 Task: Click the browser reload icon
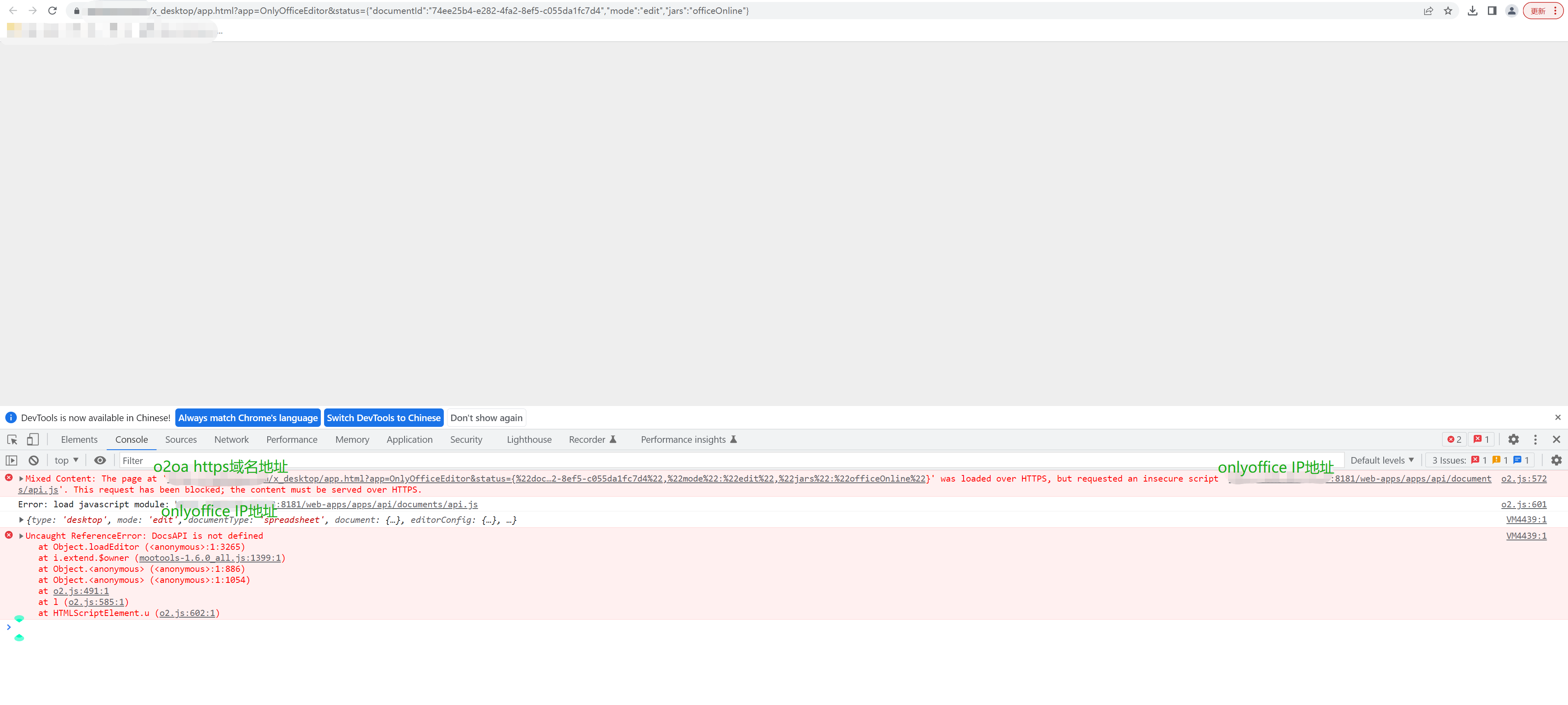coord(52,10)
